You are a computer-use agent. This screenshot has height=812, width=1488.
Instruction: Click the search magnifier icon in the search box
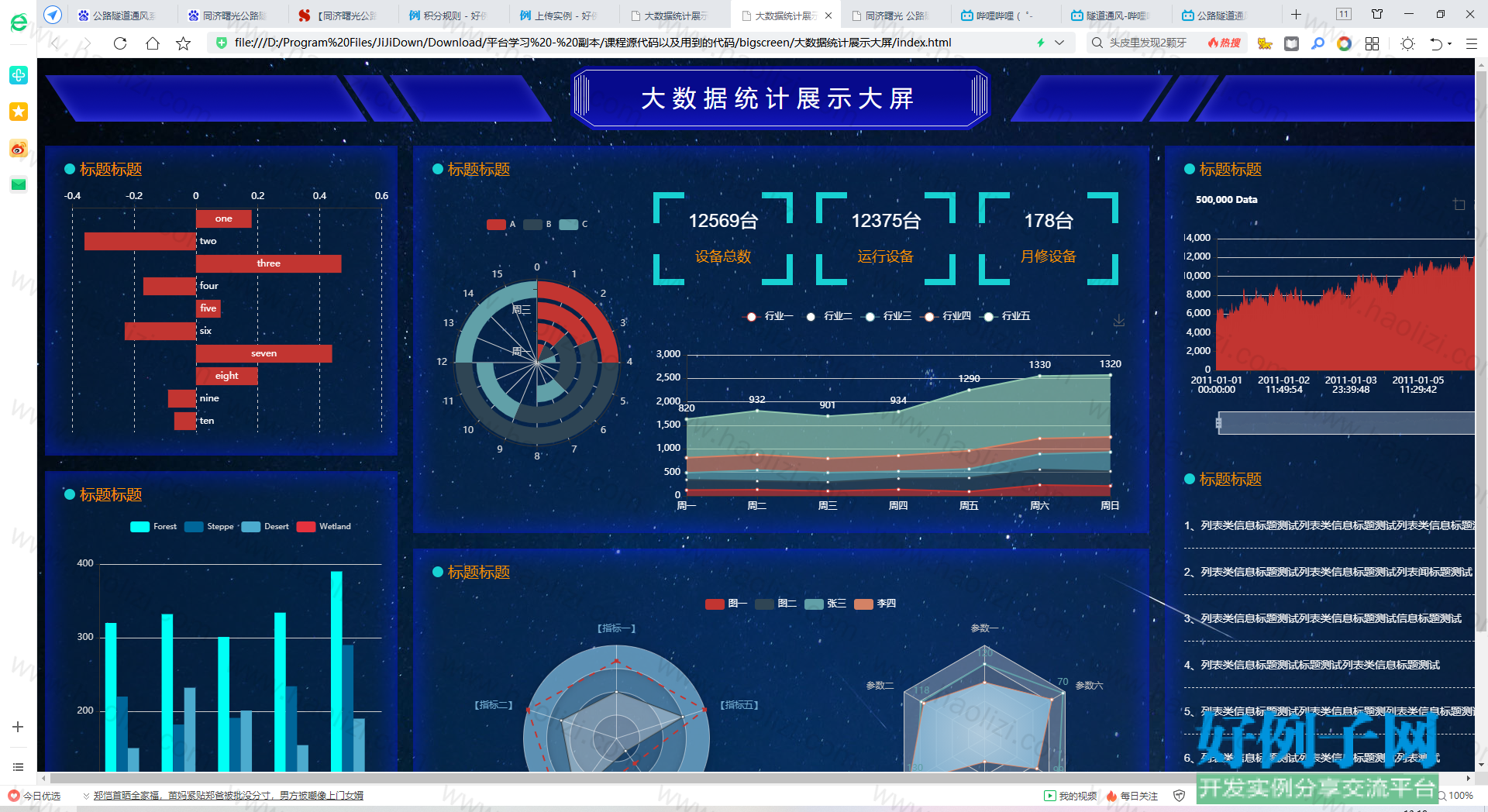1097,43
